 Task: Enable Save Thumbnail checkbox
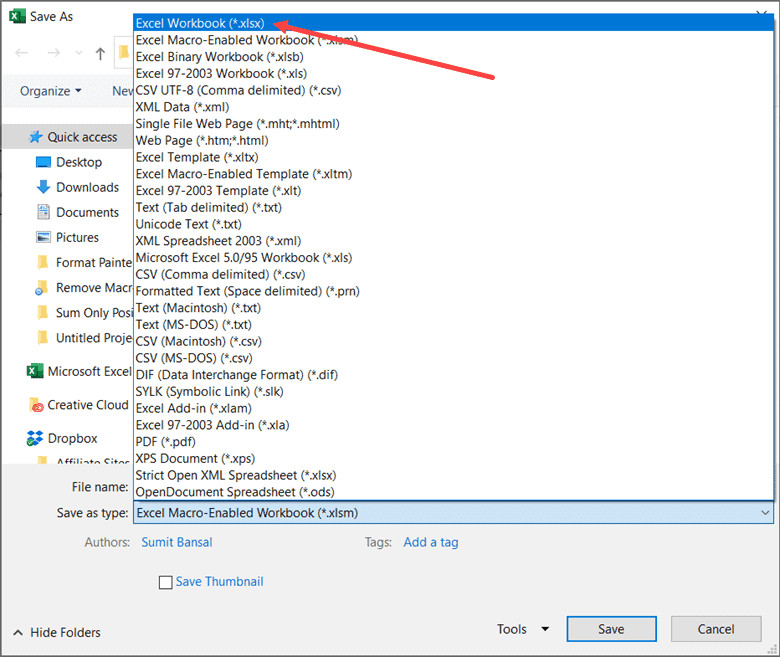click(x=165, y=582)
